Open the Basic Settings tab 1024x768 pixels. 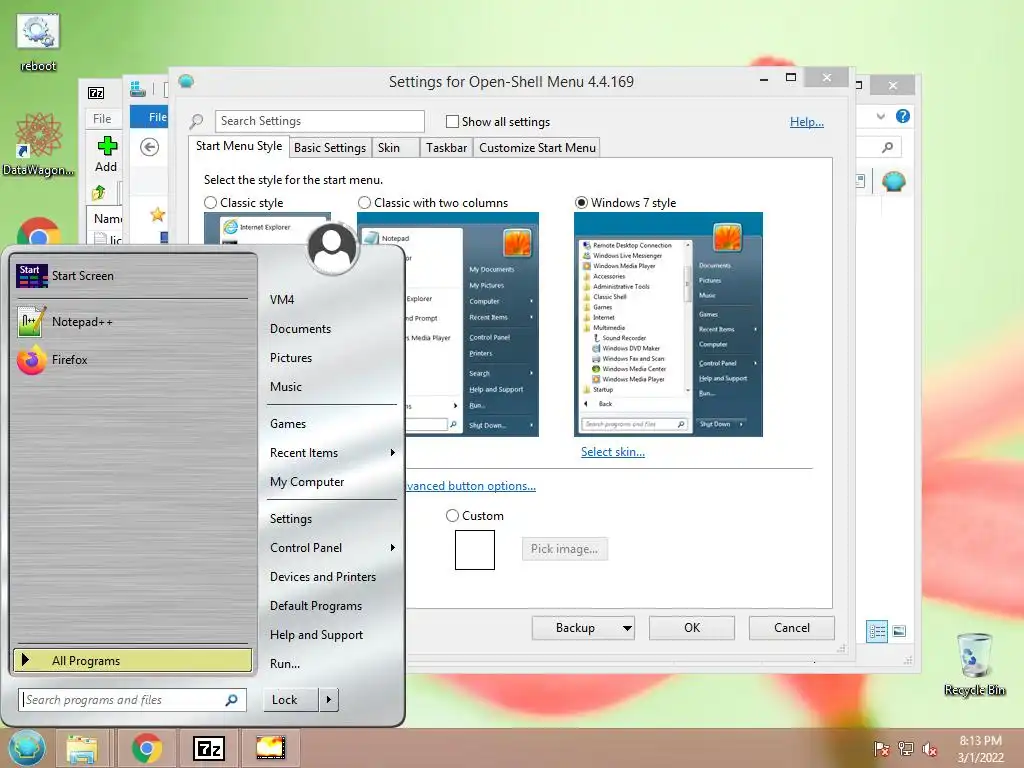(x=330, y=148)
